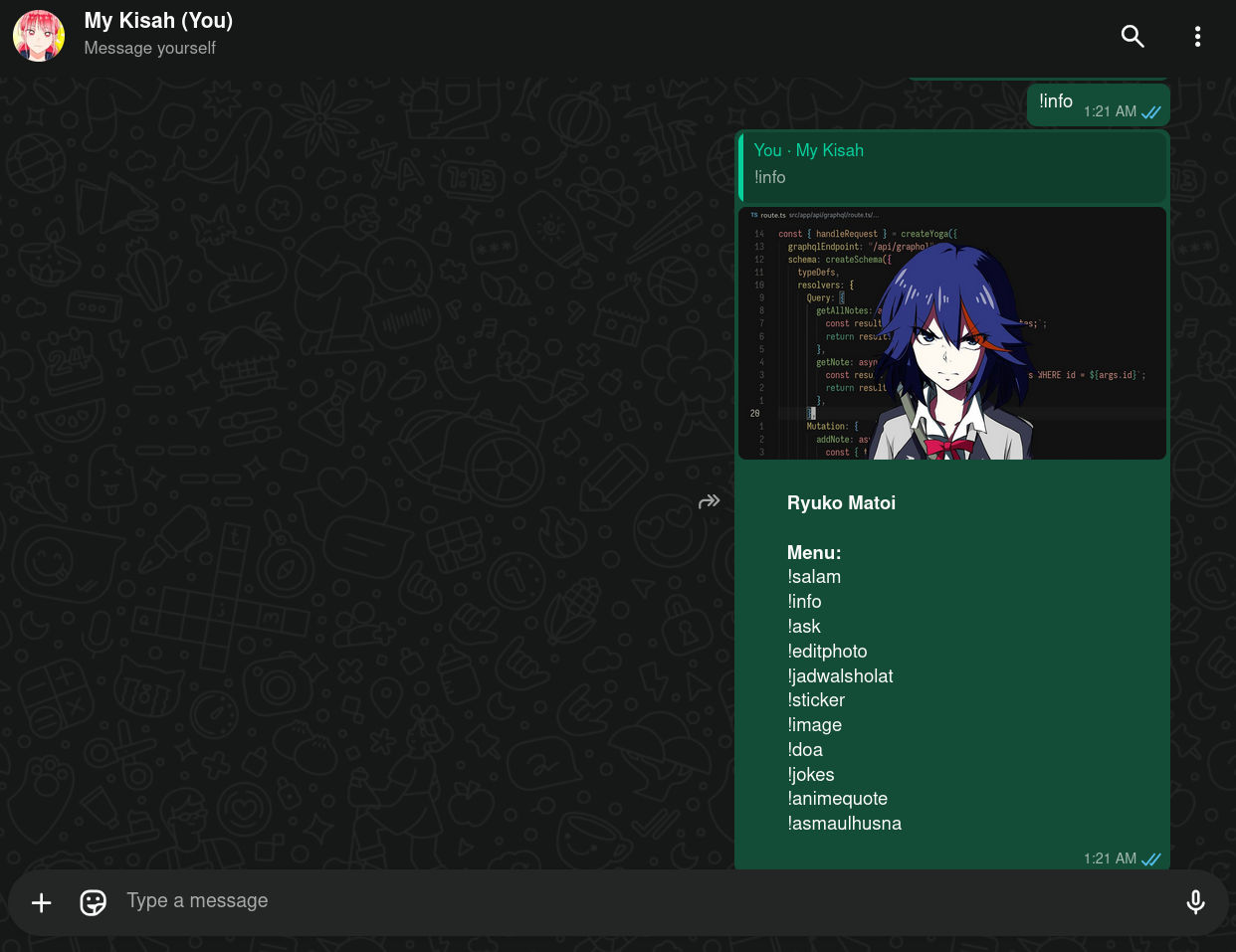Open the three-dot chat menu

point(1197,37)
